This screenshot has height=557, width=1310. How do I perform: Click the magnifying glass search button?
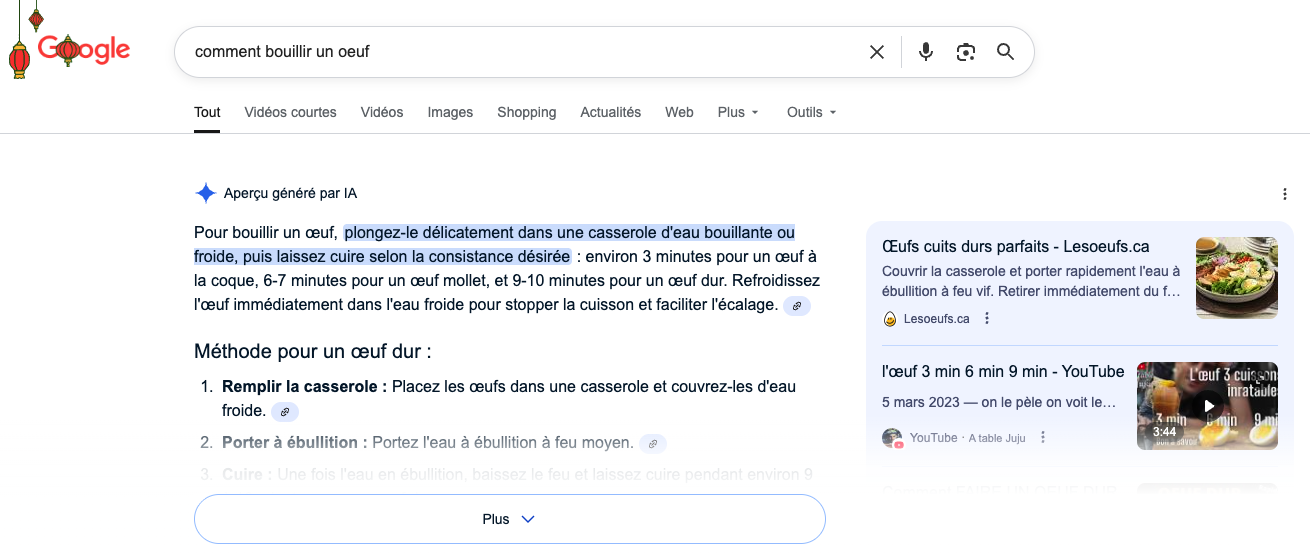point(1006,52)
